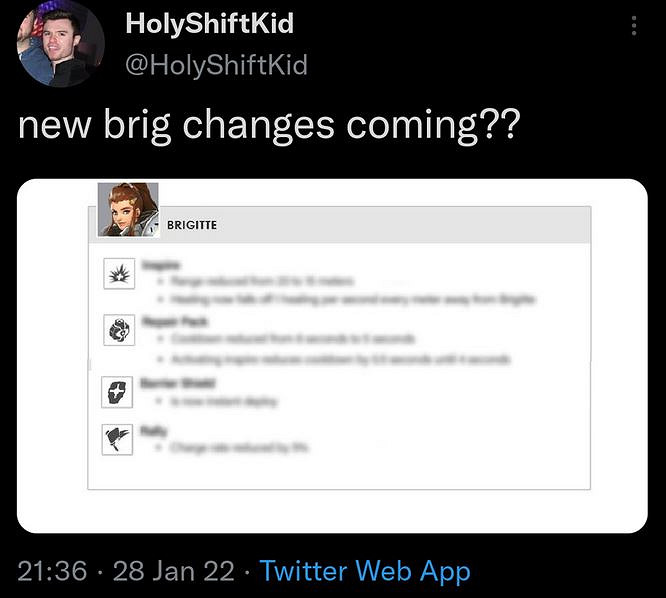Click the 21:36 tweet timestamp

click(52, 571)
